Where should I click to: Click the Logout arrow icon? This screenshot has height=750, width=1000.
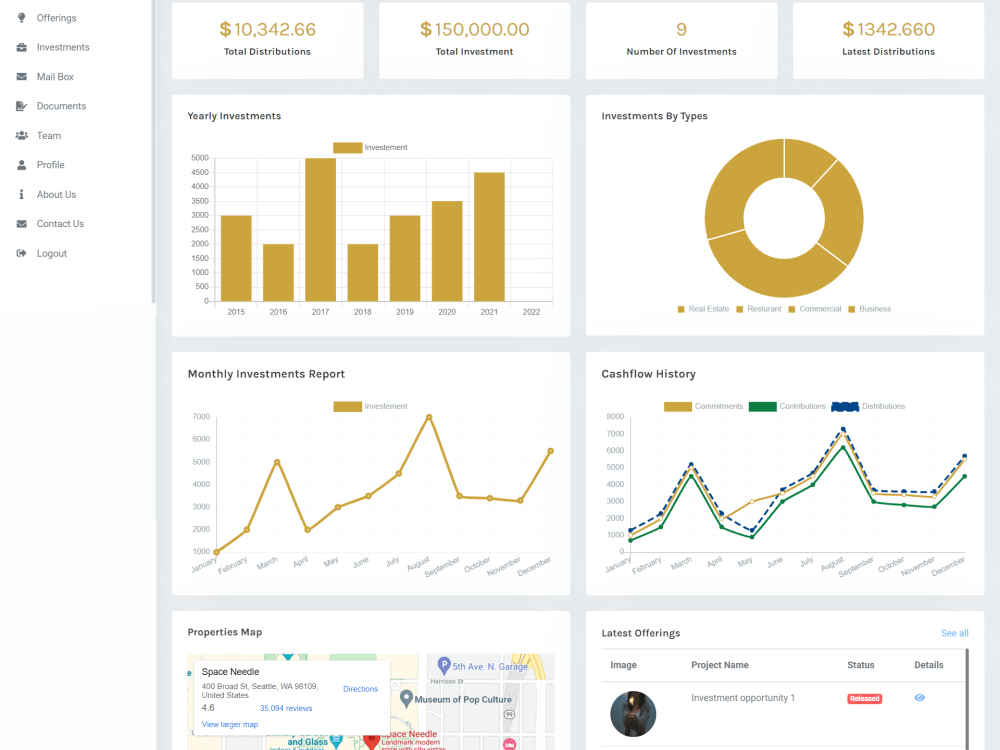pos(22,253)
